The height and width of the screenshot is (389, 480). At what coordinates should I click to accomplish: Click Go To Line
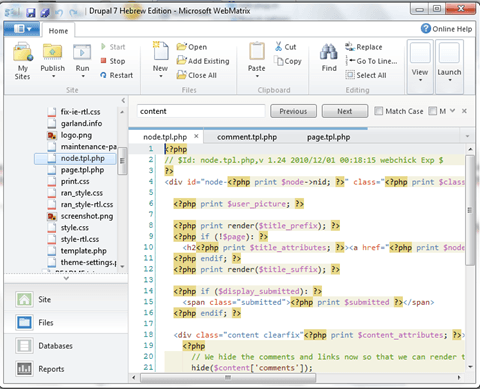[371, 61]
